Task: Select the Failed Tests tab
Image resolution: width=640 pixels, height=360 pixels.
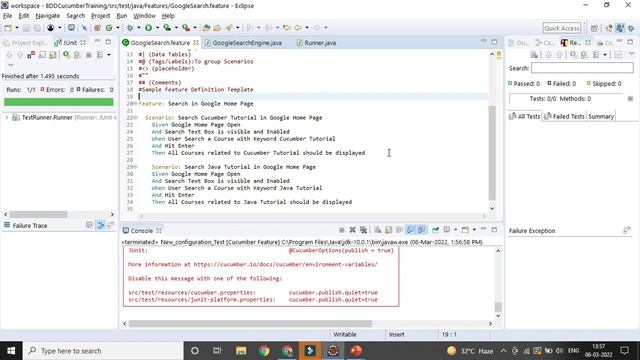Action: coord(564,116)
